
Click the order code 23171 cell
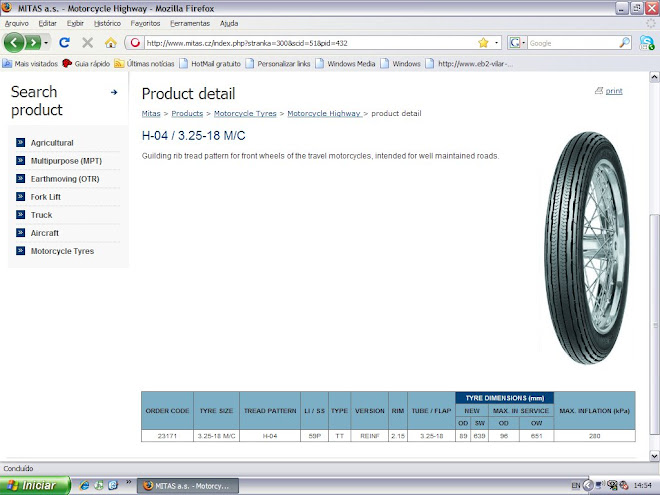pyautogui.click(x=167, y=436)
